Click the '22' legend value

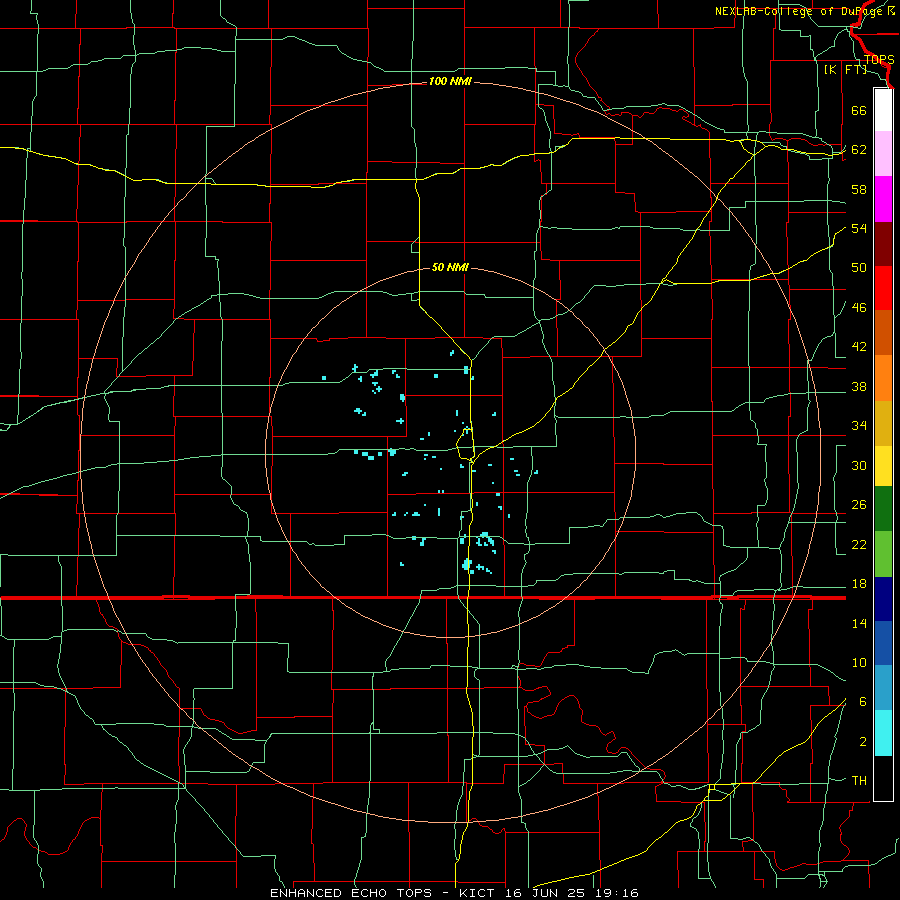coord(859,545)
